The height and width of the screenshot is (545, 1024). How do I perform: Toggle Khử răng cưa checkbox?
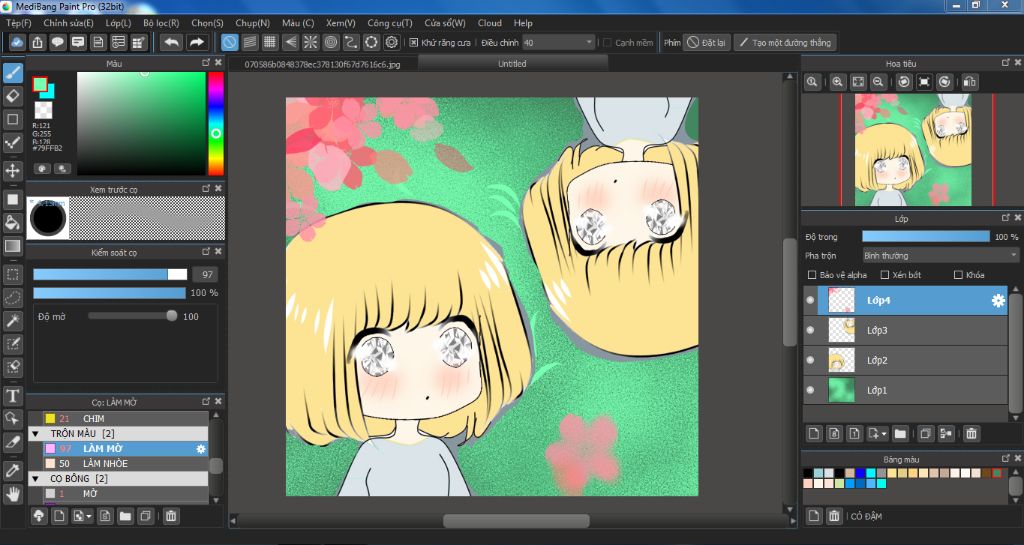point(413,42)
